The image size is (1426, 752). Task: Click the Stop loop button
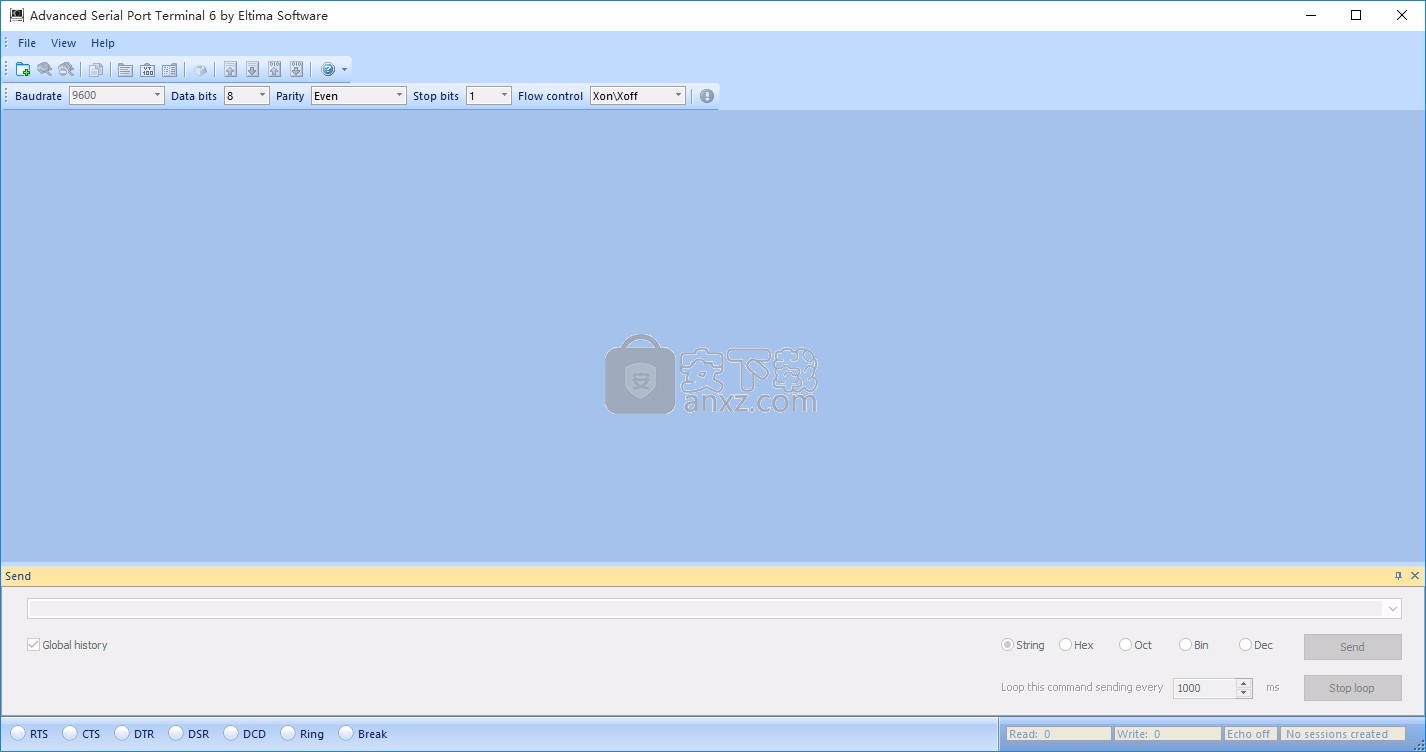pos(1352,688)
